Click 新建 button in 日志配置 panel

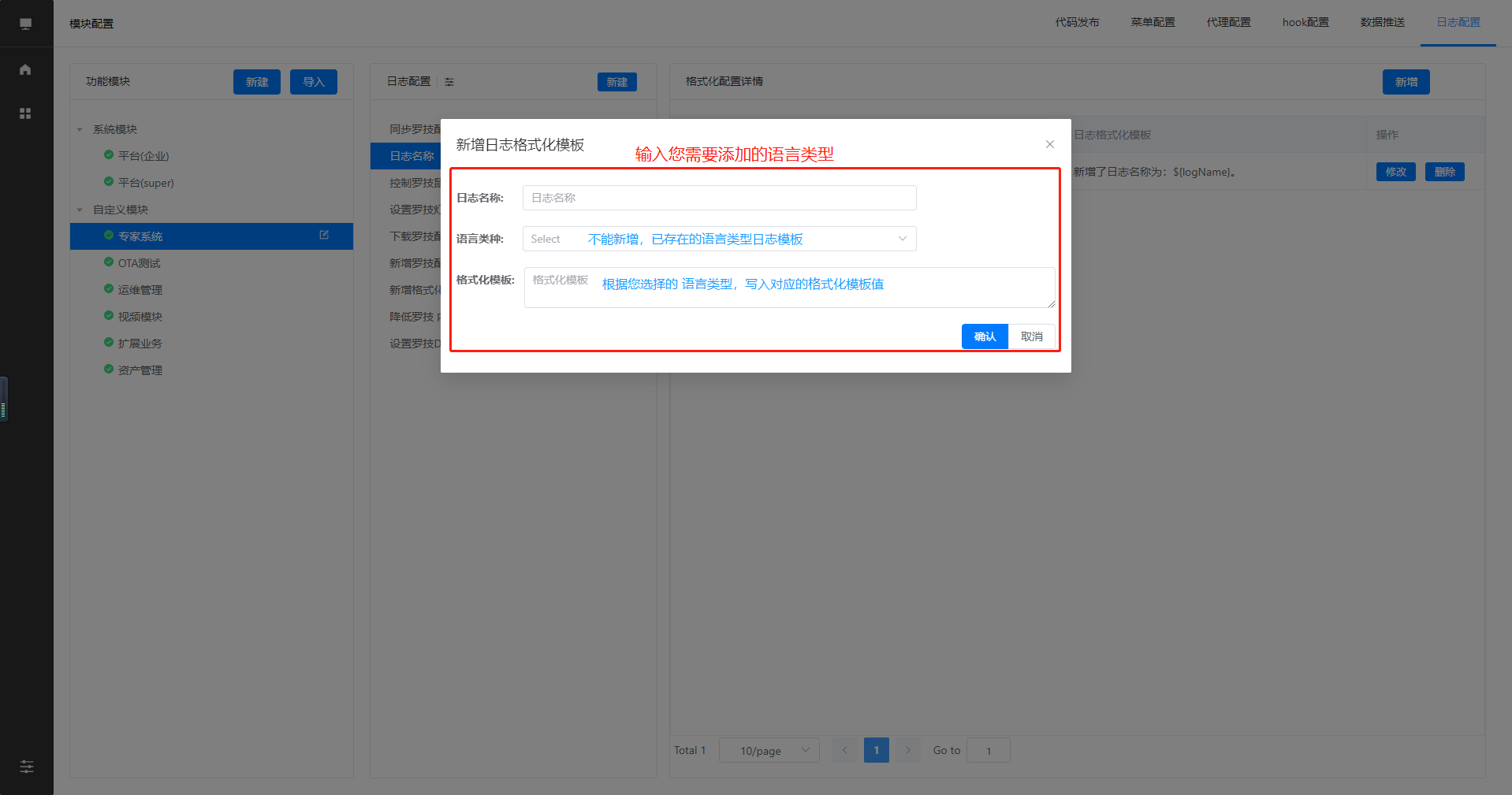(617, 82)
